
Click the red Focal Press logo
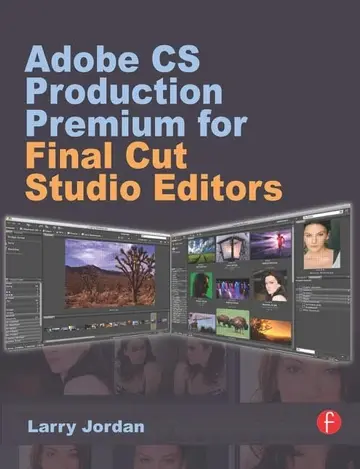pos(329,422)
